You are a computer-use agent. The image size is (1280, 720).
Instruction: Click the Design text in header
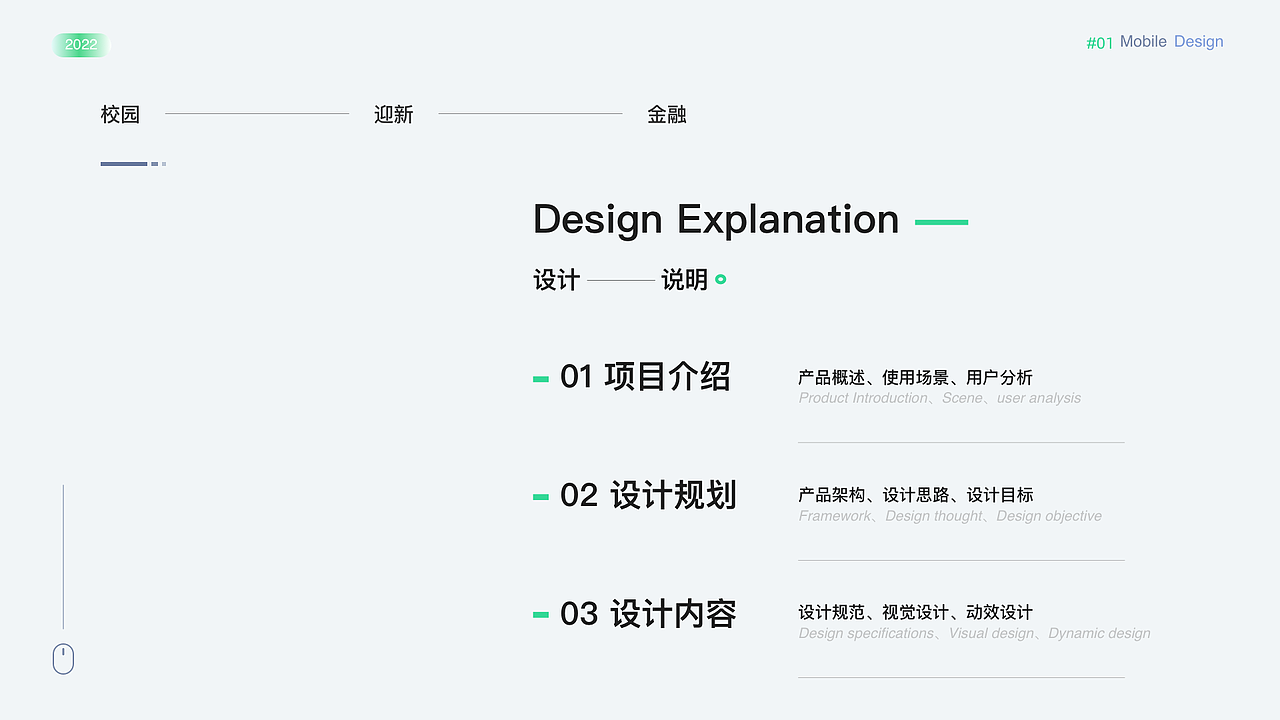point(1199,42)
